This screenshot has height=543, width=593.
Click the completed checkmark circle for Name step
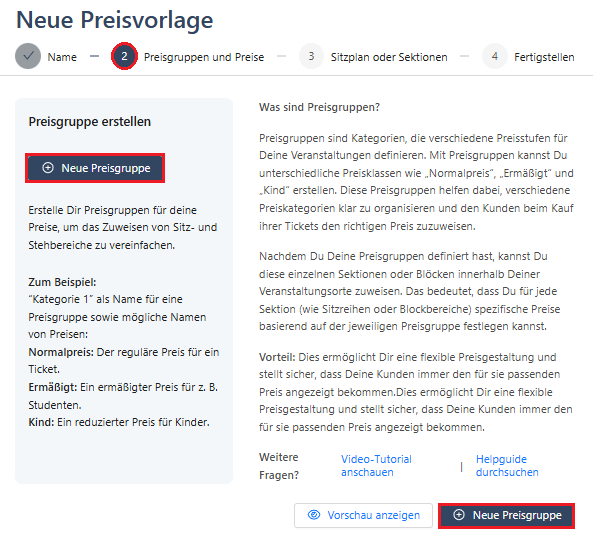[x=28, y=56]
